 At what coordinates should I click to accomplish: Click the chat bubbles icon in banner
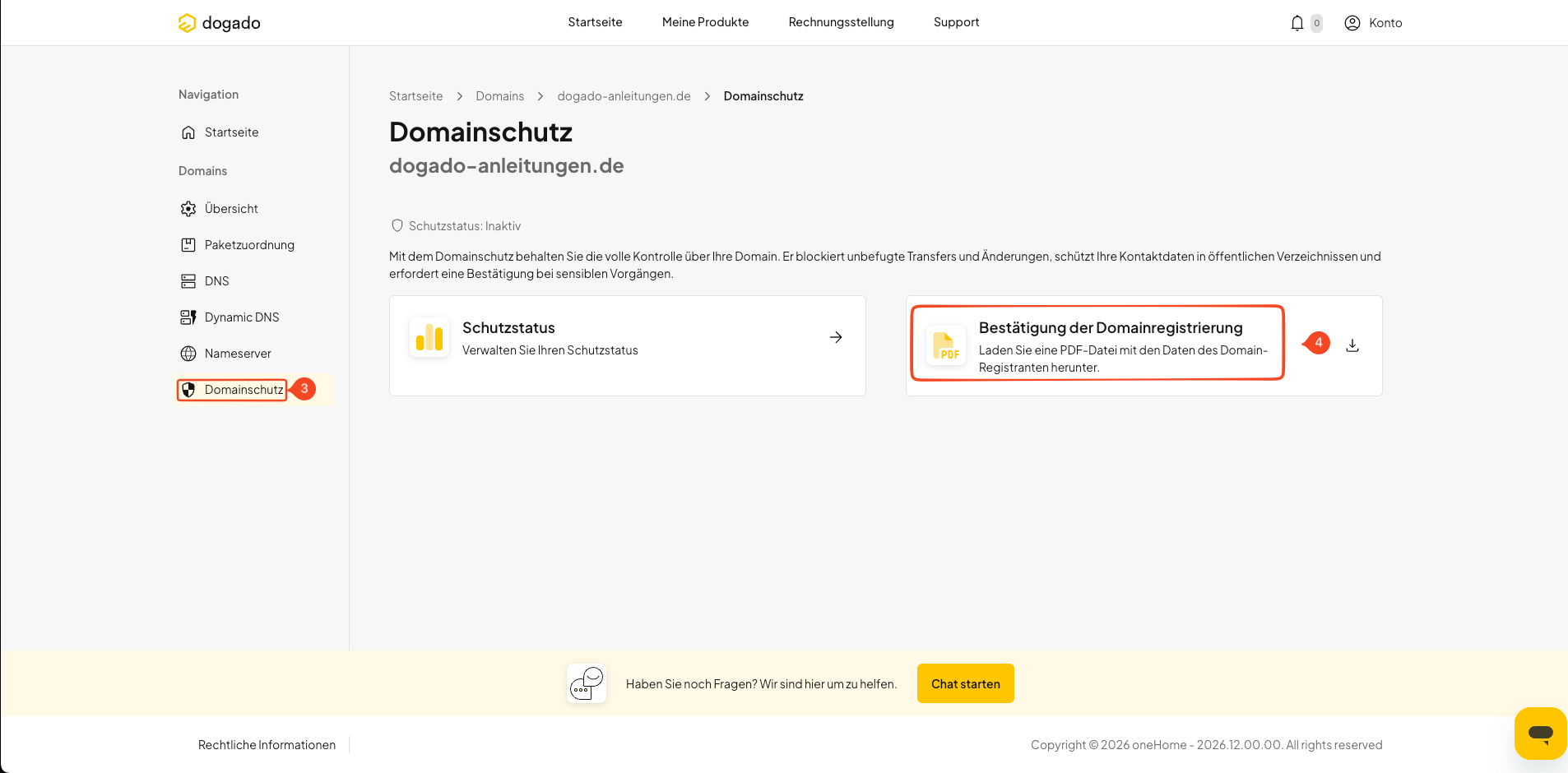point(587,683)
